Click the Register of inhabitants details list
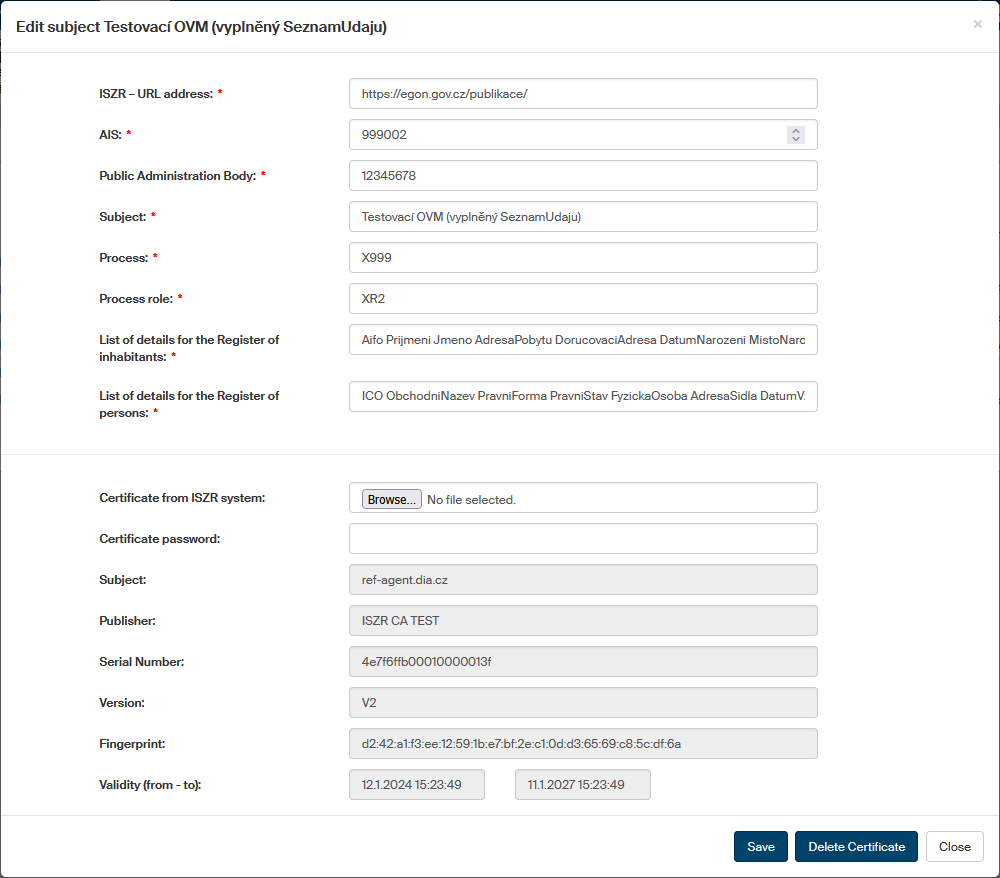Screen dimensions: 1000x878 [583, 339]
